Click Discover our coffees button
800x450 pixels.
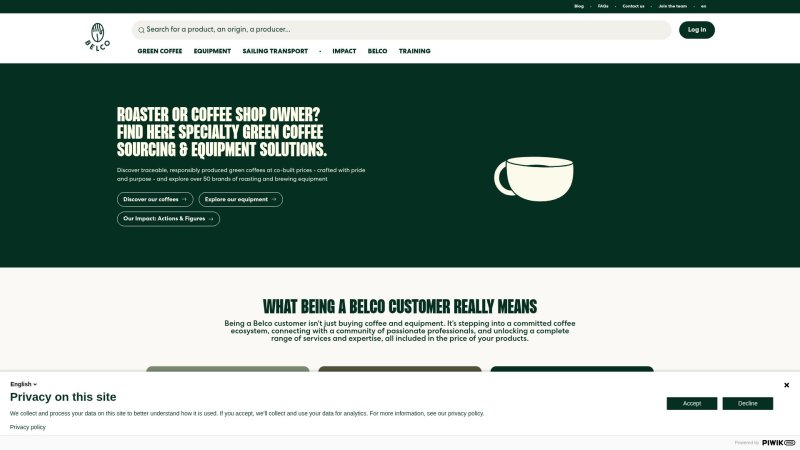tap(155, 199)
